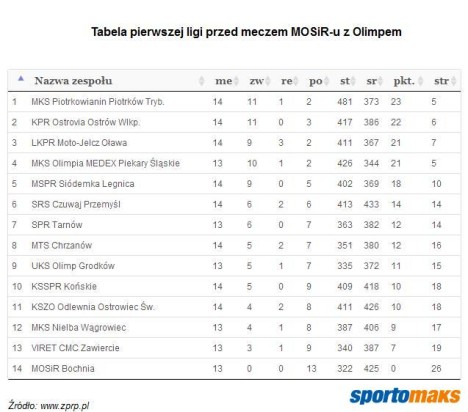Click the sort arrows beside the me column

(236, 81)
